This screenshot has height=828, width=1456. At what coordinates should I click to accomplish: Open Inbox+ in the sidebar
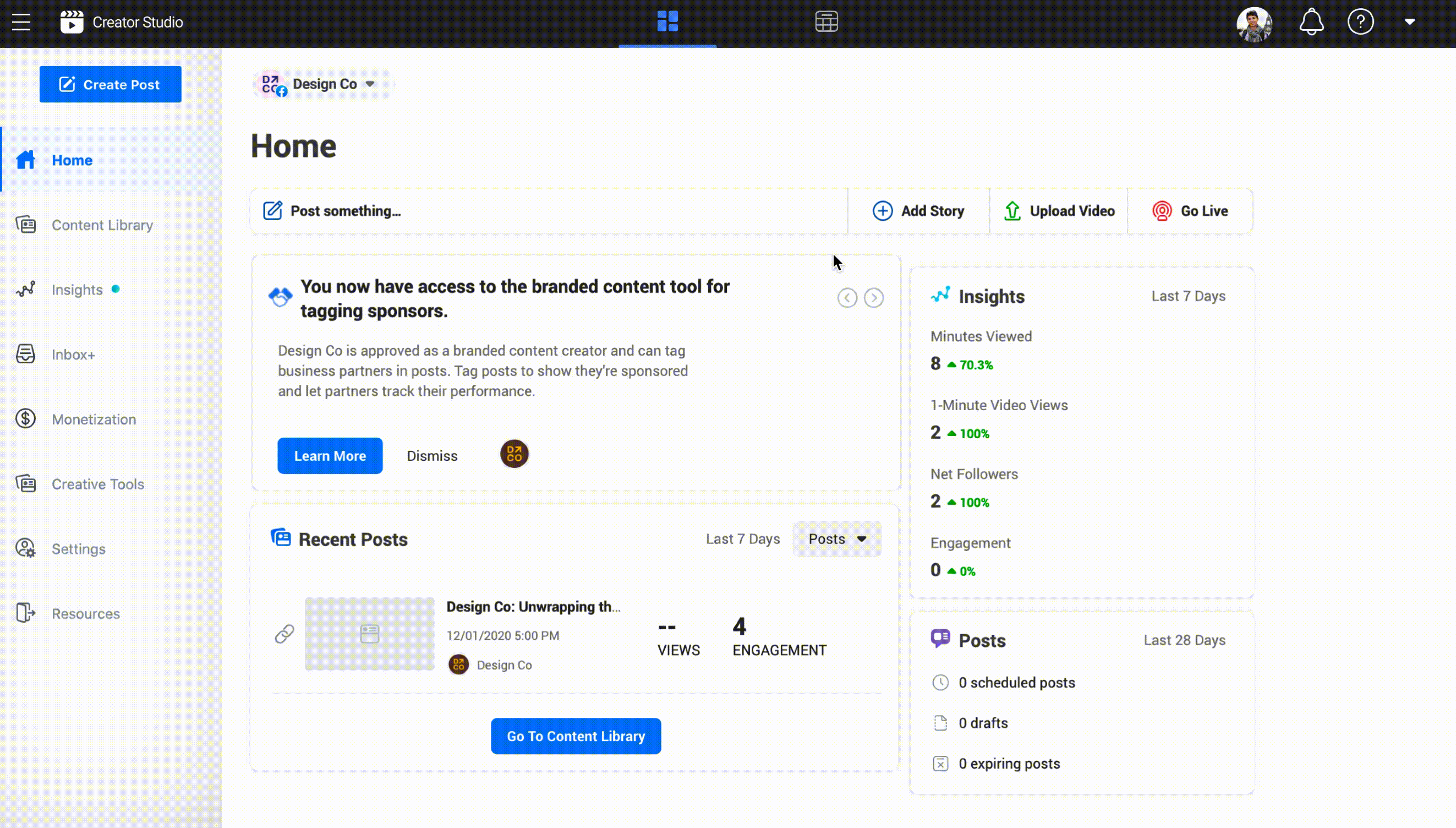point(73,355)
